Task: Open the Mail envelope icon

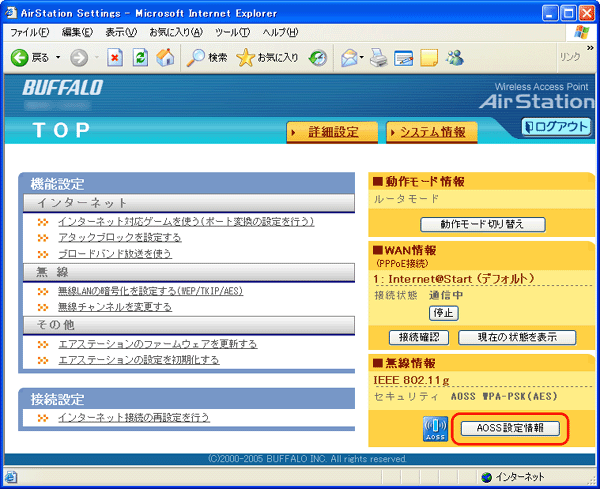Action: [349, 58]
